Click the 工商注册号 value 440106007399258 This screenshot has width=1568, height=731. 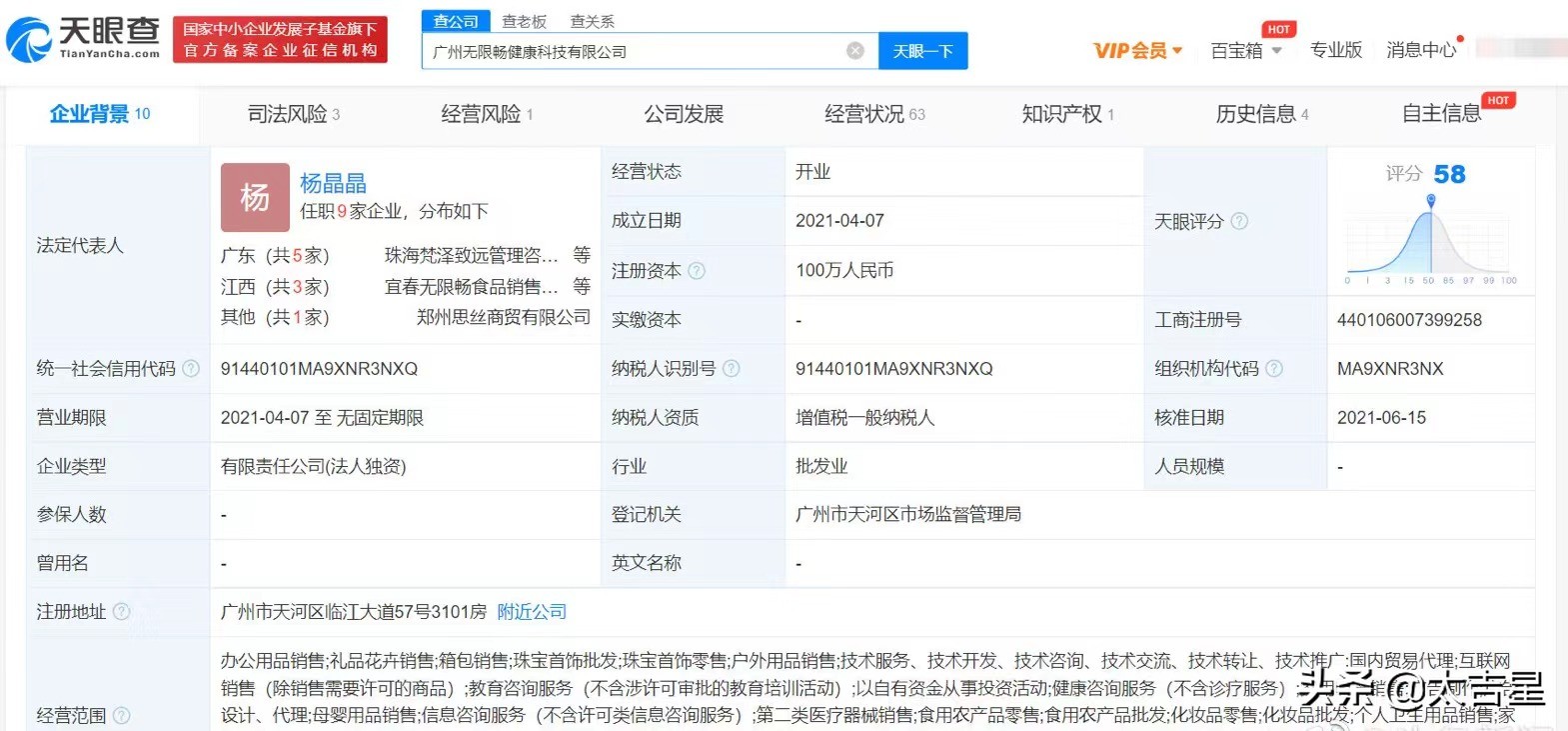click(x=1409, y=320)
